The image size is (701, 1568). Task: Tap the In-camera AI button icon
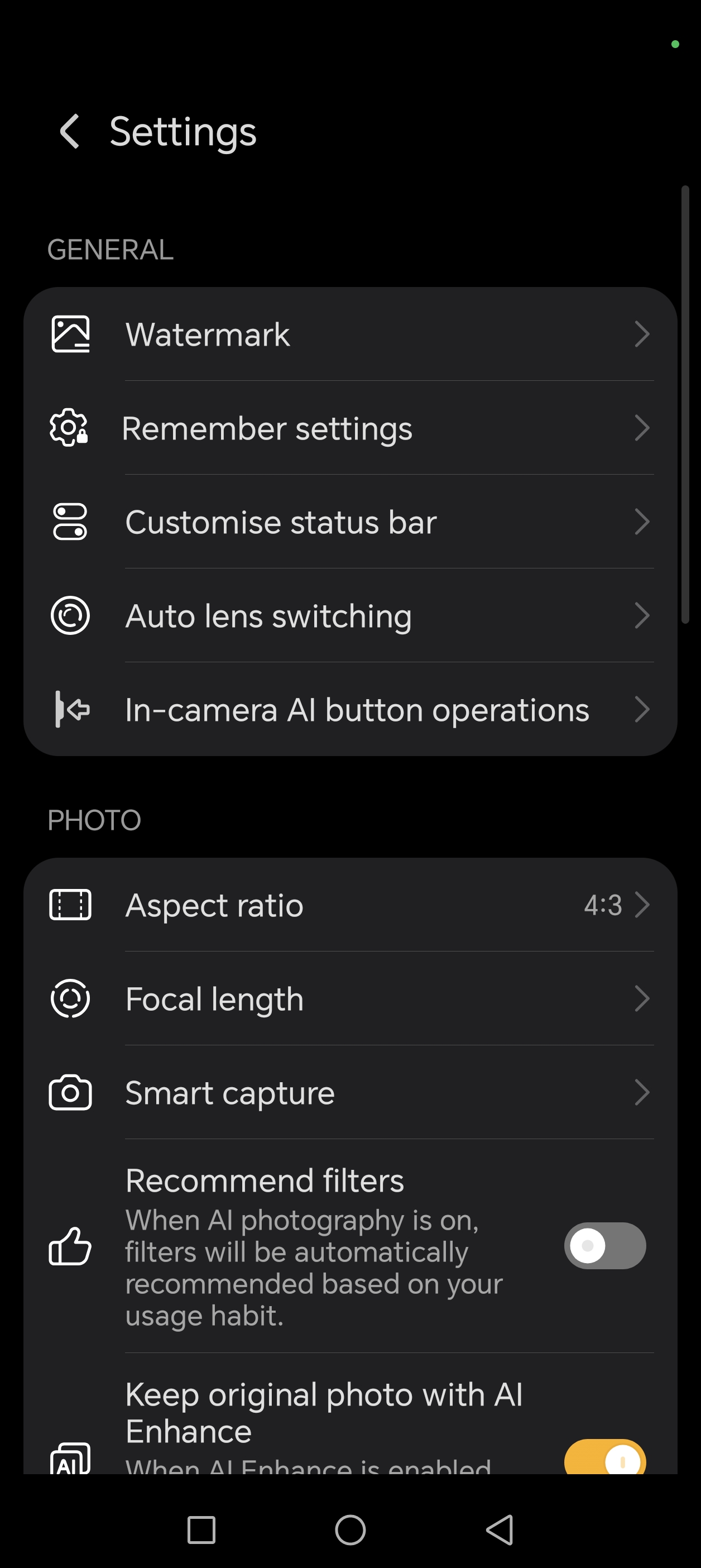pos(72,709)
